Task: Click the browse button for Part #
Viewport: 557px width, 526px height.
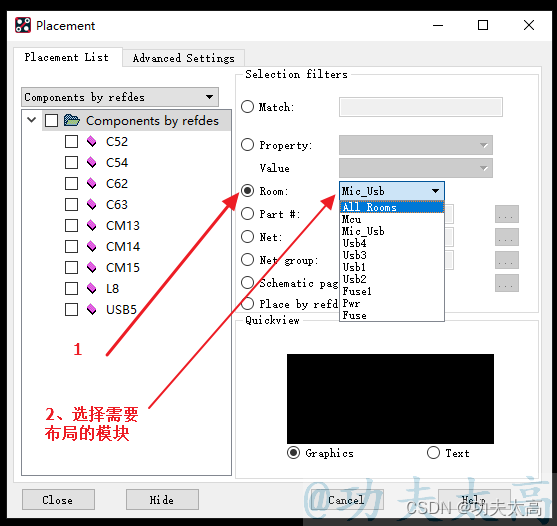Action: coord(507,214)
